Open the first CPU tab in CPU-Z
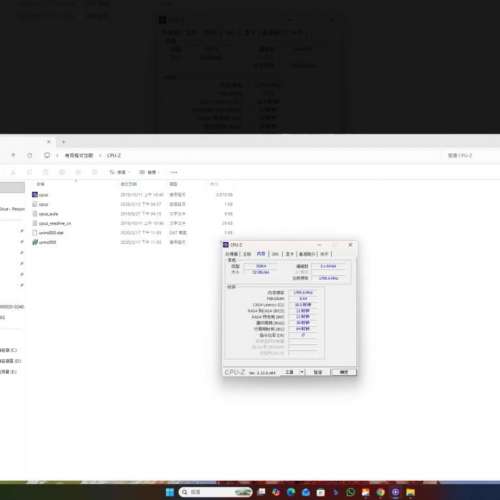Image resolution: width=500 pixels, height=500 pixels. pos(232,254)
